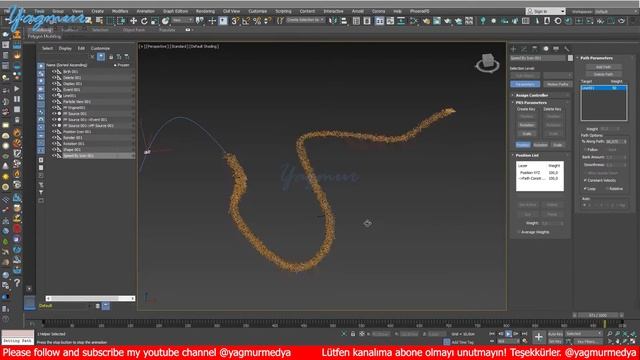Switch to the Freeform ribbon tab

[x=70, y=30]
